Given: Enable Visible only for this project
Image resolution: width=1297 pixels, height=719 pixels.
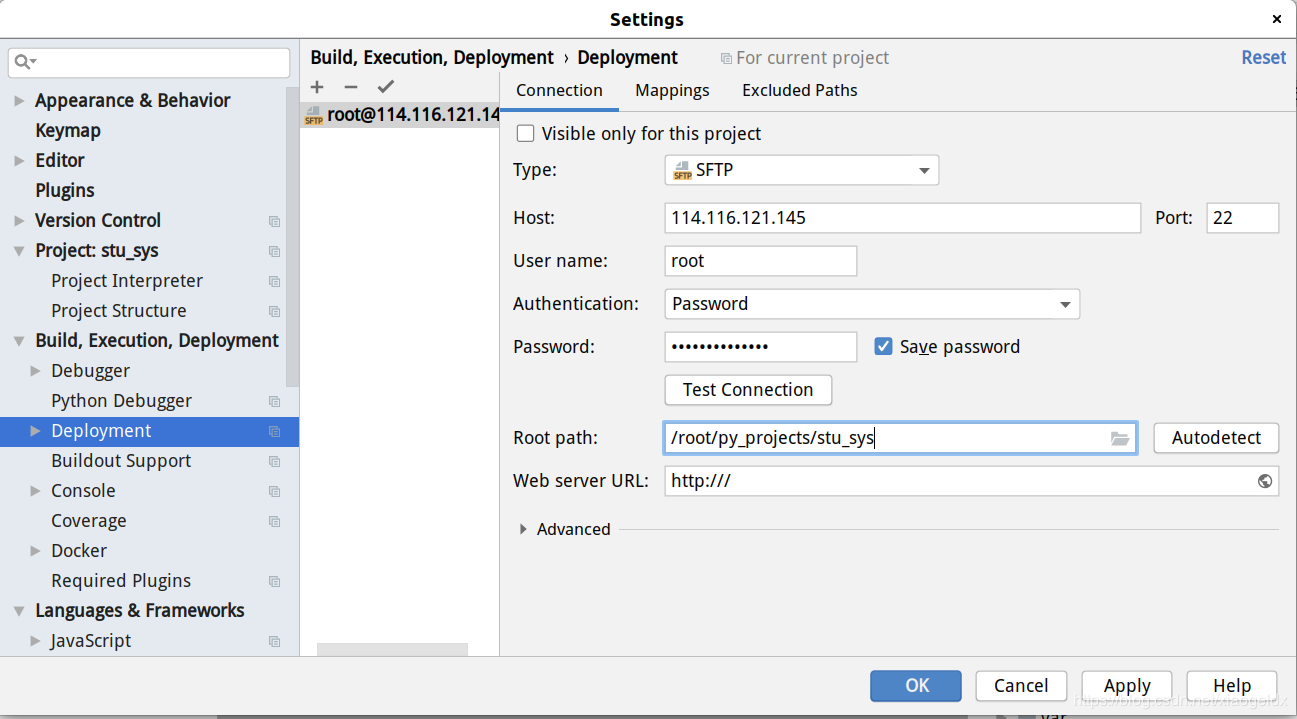Looking at the screenshot, I should coord(525,133).
